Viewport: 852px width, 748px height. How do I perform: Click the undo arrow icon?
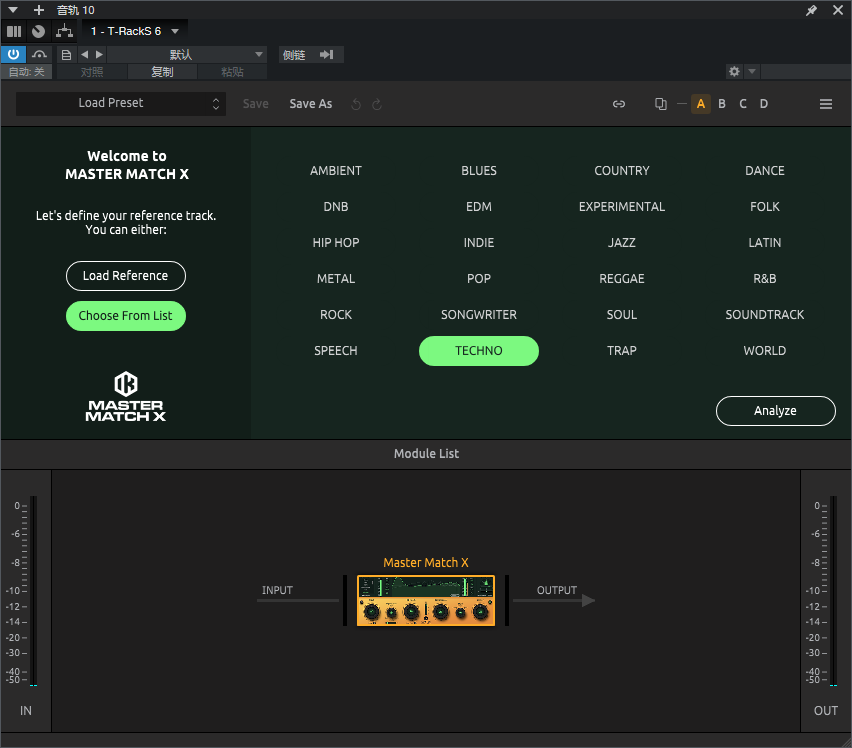pos(356,104)
